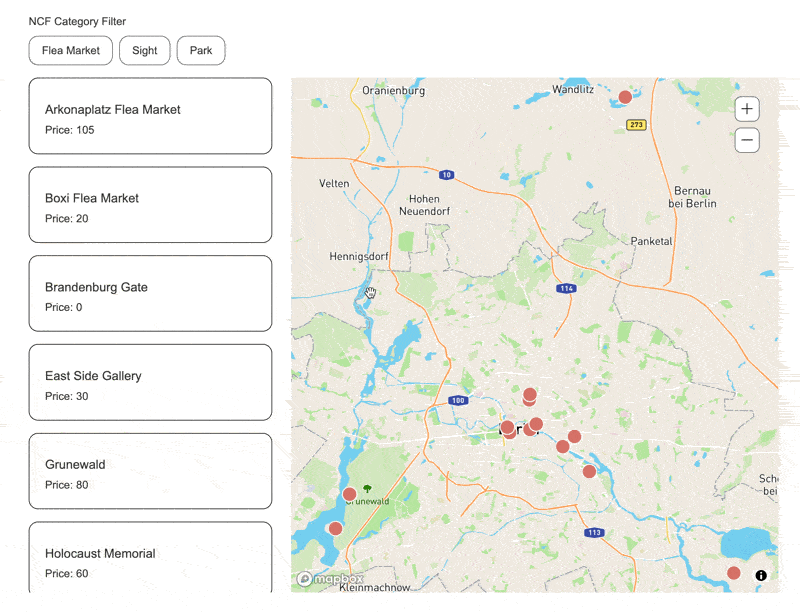Viewport: 800px width, 612px height.
Task: Click the Price: 105 text
Action: [x=69, y=130]
